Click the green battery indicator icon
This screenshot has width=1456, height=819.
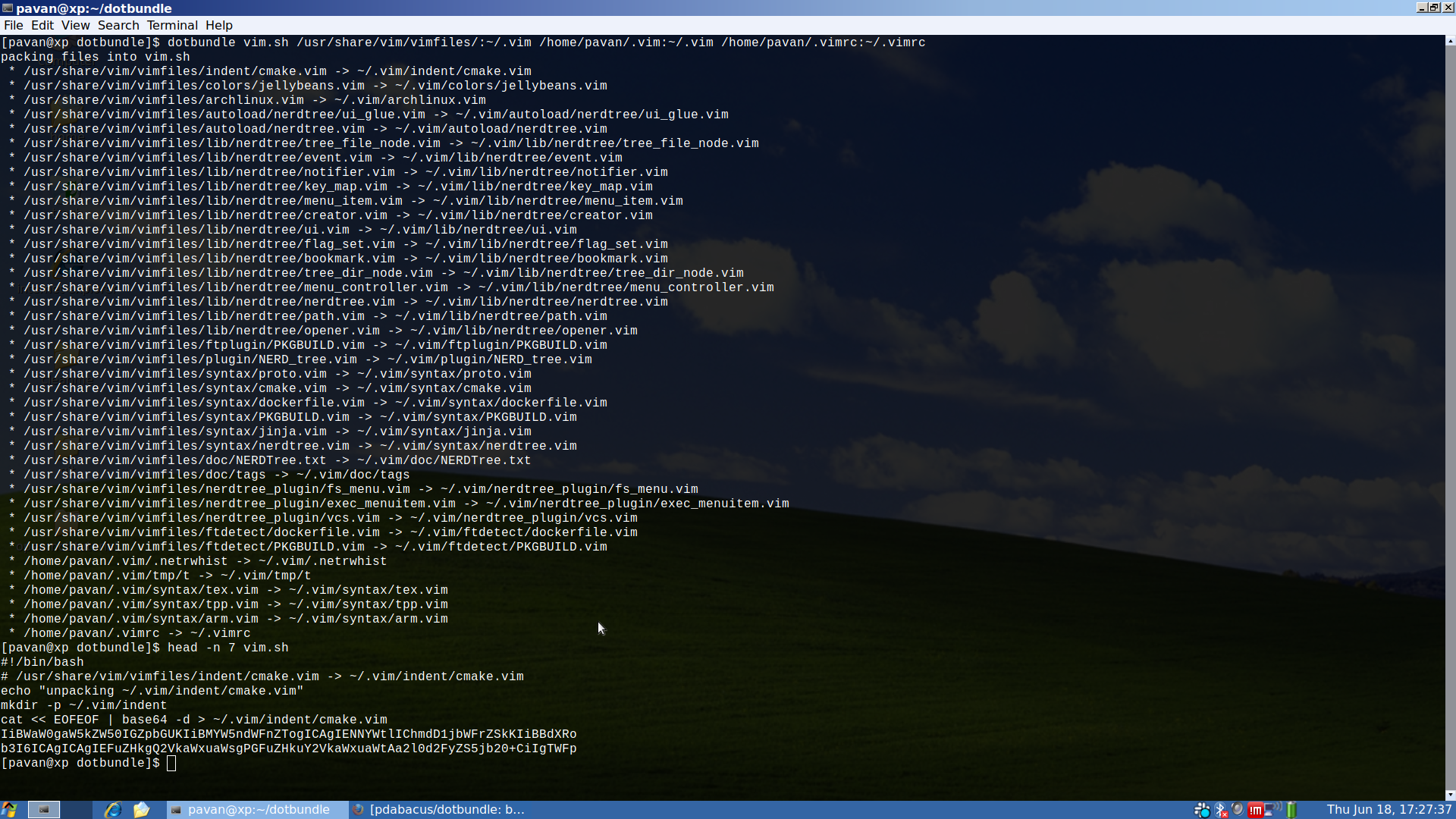(1291, 810)
